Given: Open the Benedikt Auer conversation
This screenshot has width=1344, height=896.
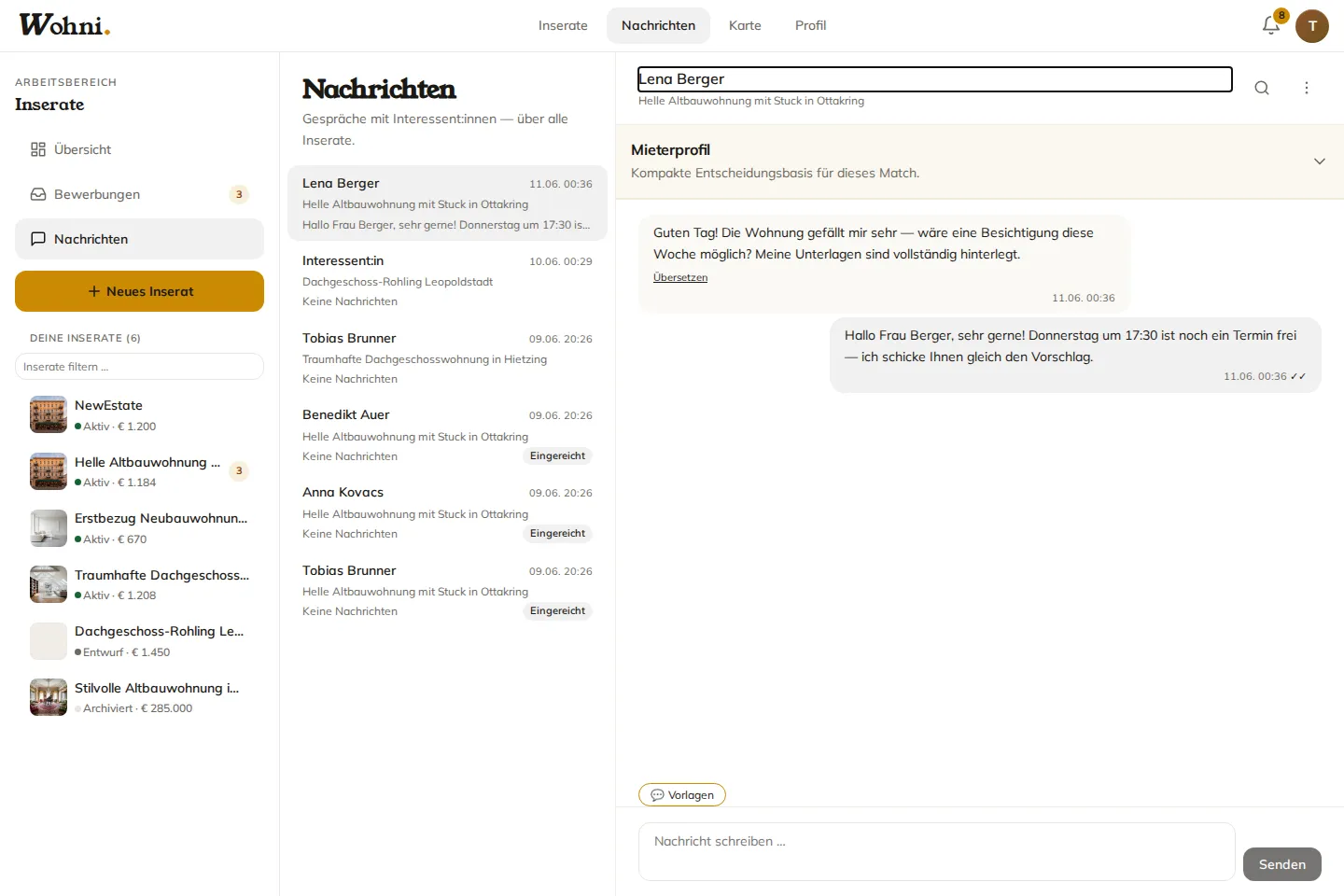Looking at the screenshot, I should [447, 435].
